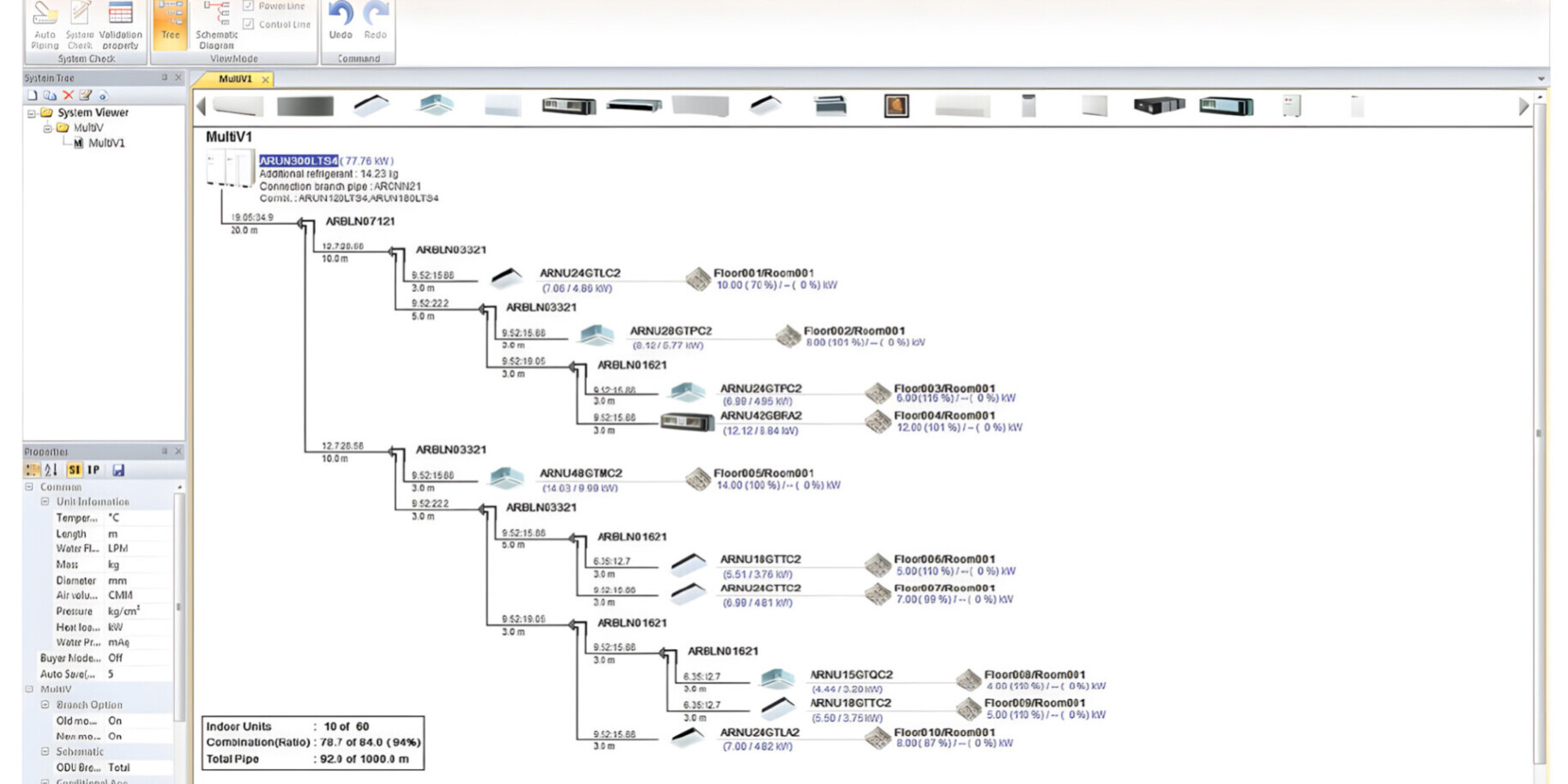Advance the unit palette with right arrow
The image size is (1568, 784).
[1523, 106]
